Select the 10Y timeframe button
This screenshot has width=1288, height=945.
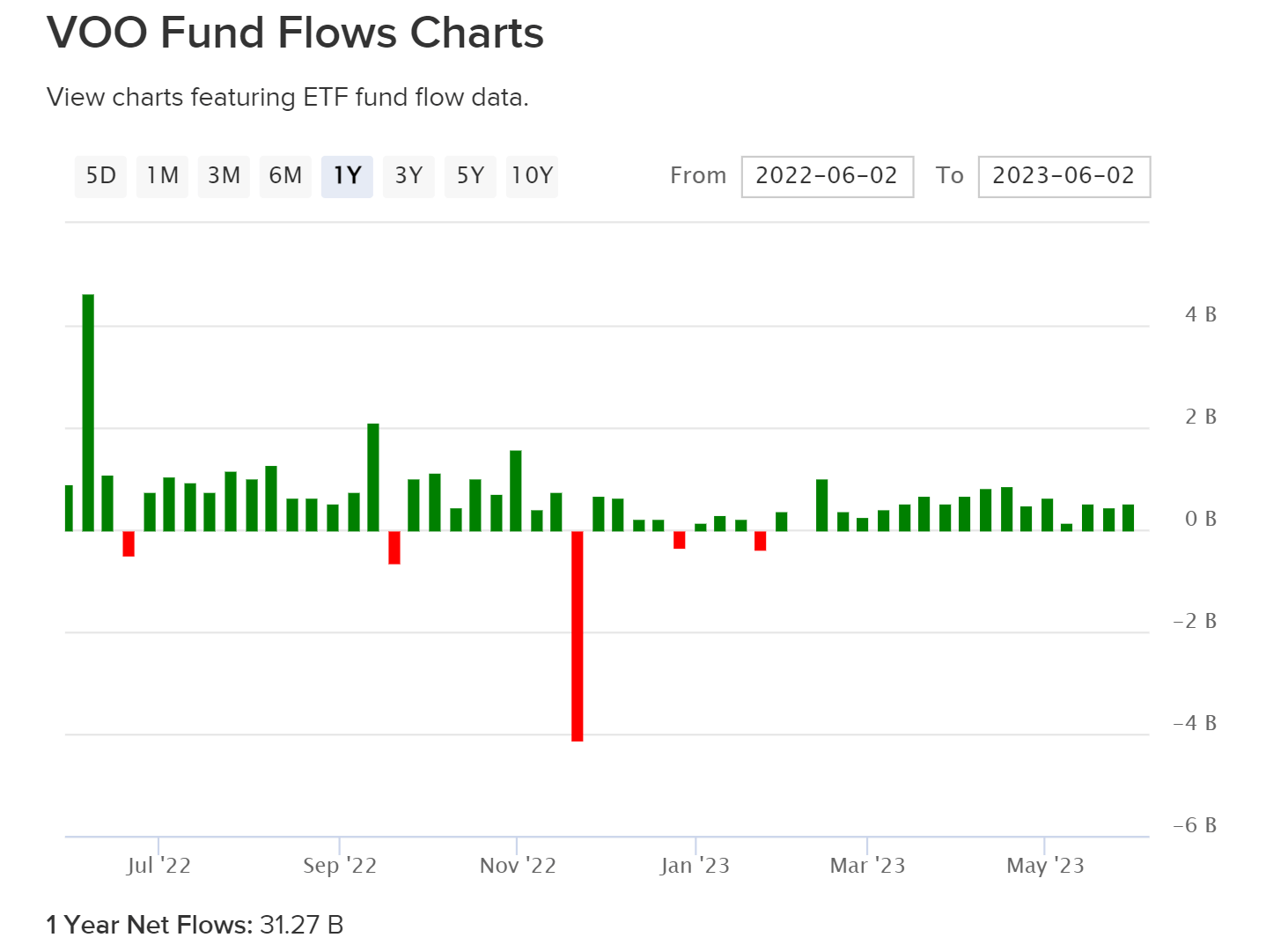531,176
